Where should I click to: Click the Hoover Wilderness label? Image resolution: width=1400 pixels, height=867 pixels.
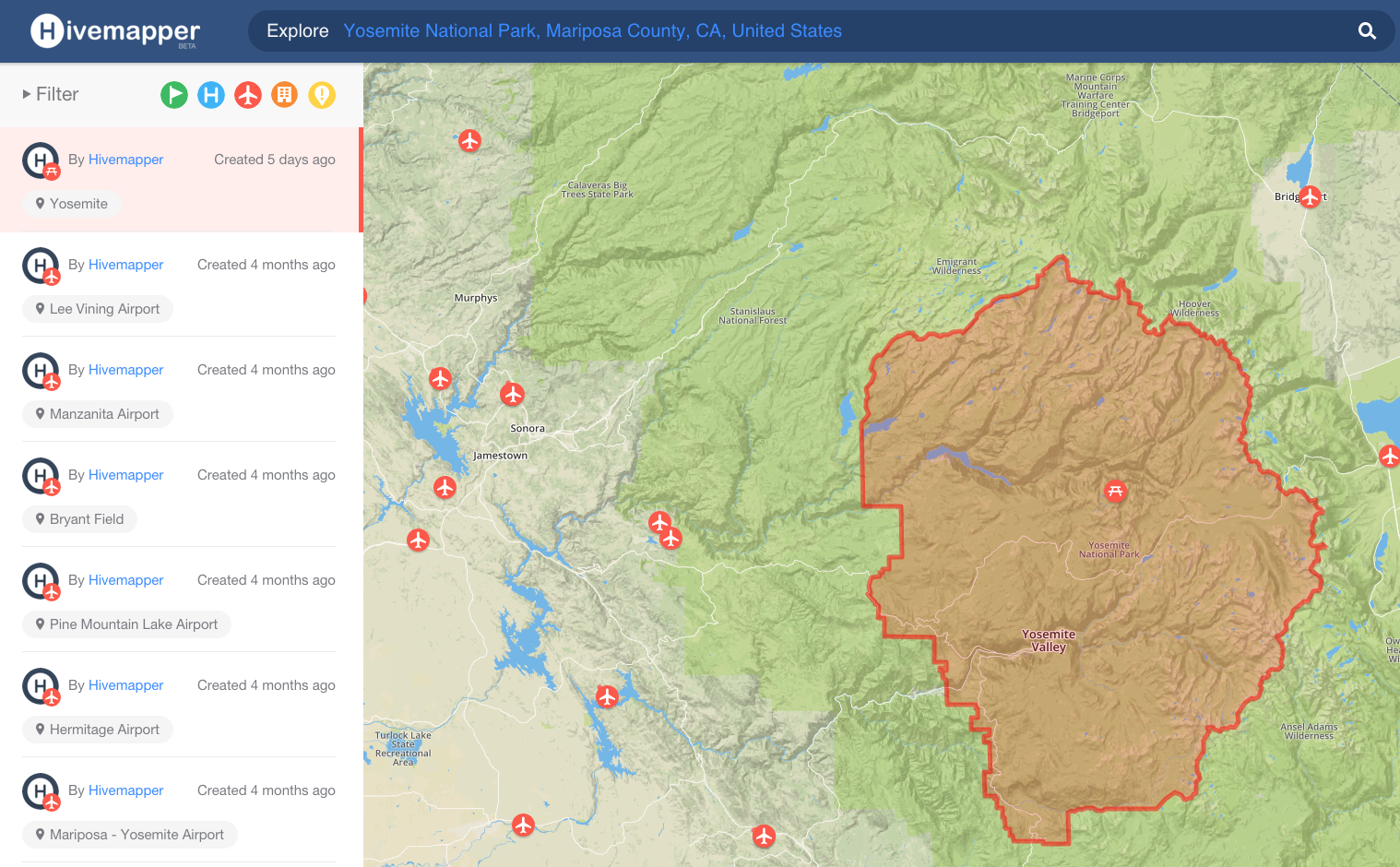[x=1194, y=308]
